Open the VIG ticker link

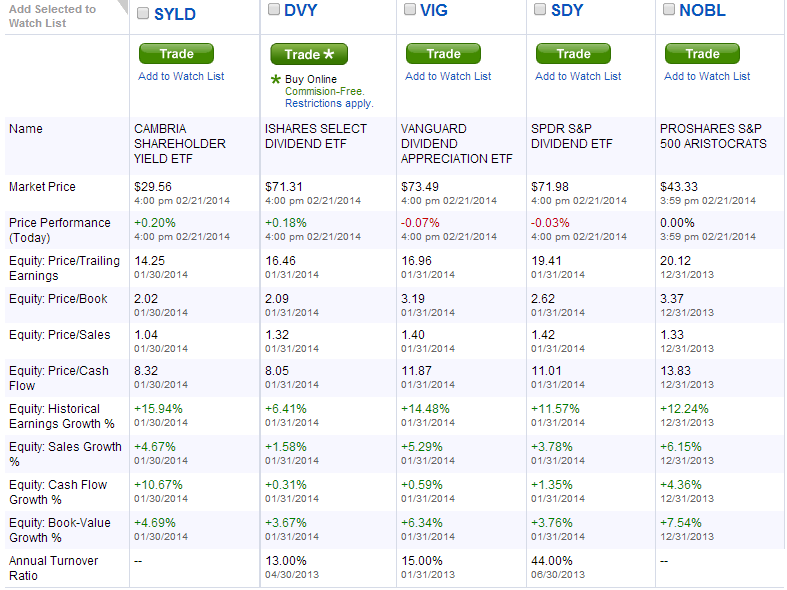(x=434, y=10)
